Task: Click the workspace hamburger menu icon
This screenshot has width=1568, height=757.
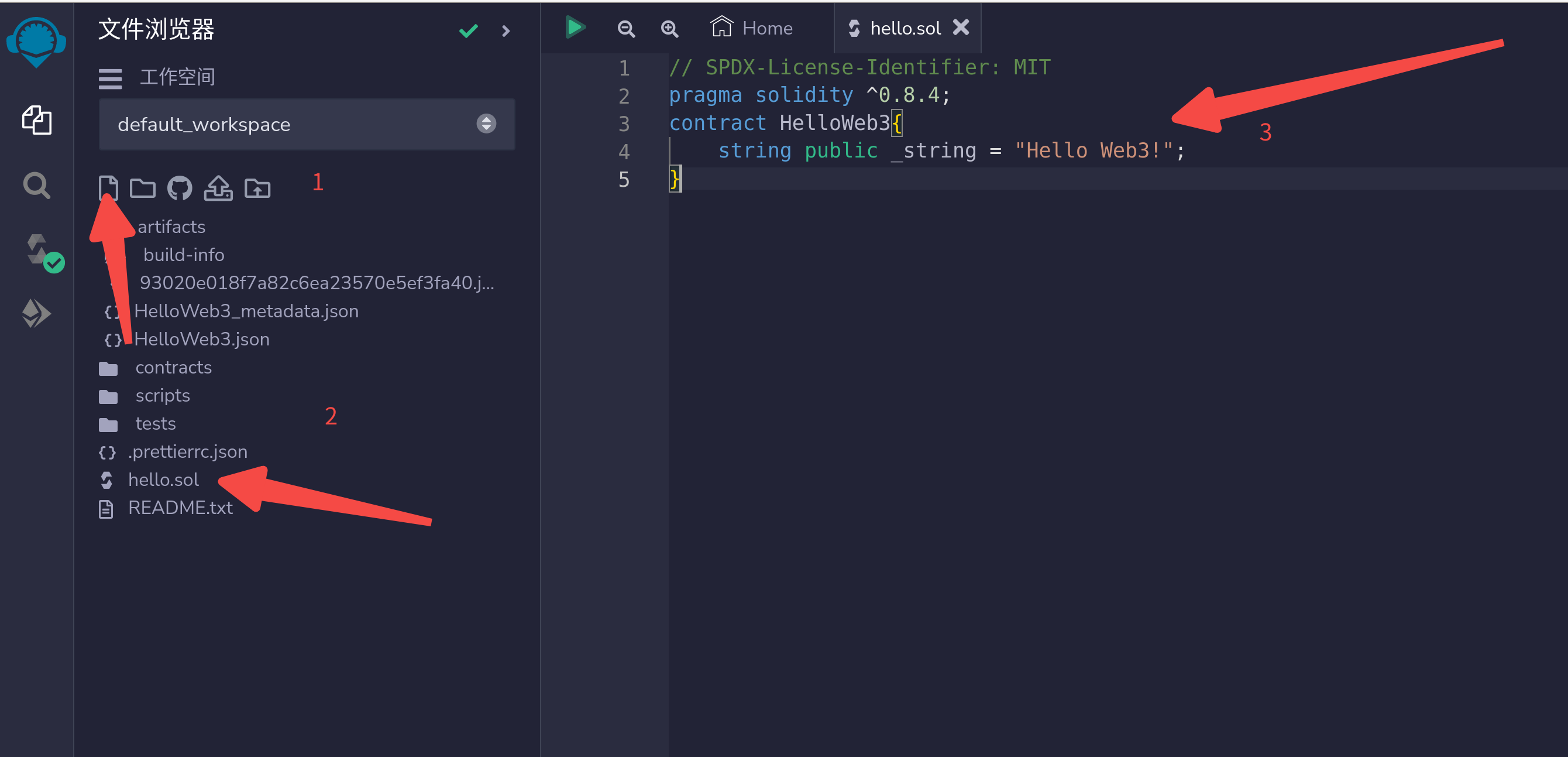Action: point(110,78)
